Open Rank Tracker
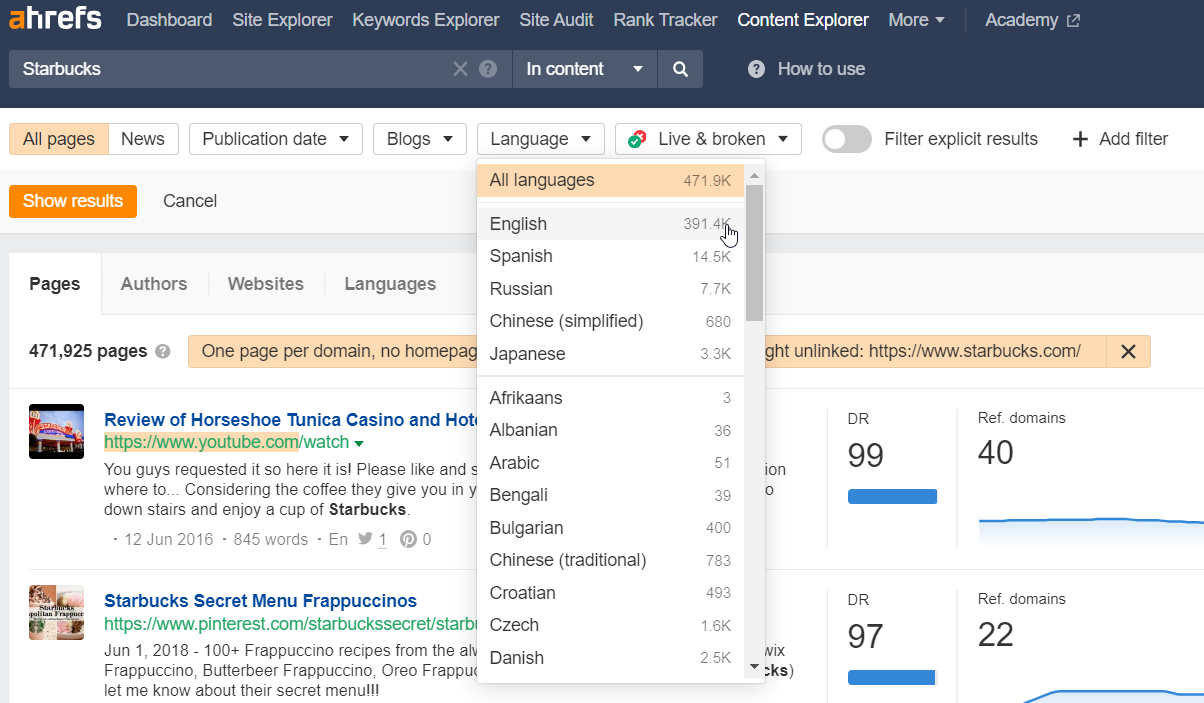The width and height of the screenshot is (1204, 703). coord(665,20)
